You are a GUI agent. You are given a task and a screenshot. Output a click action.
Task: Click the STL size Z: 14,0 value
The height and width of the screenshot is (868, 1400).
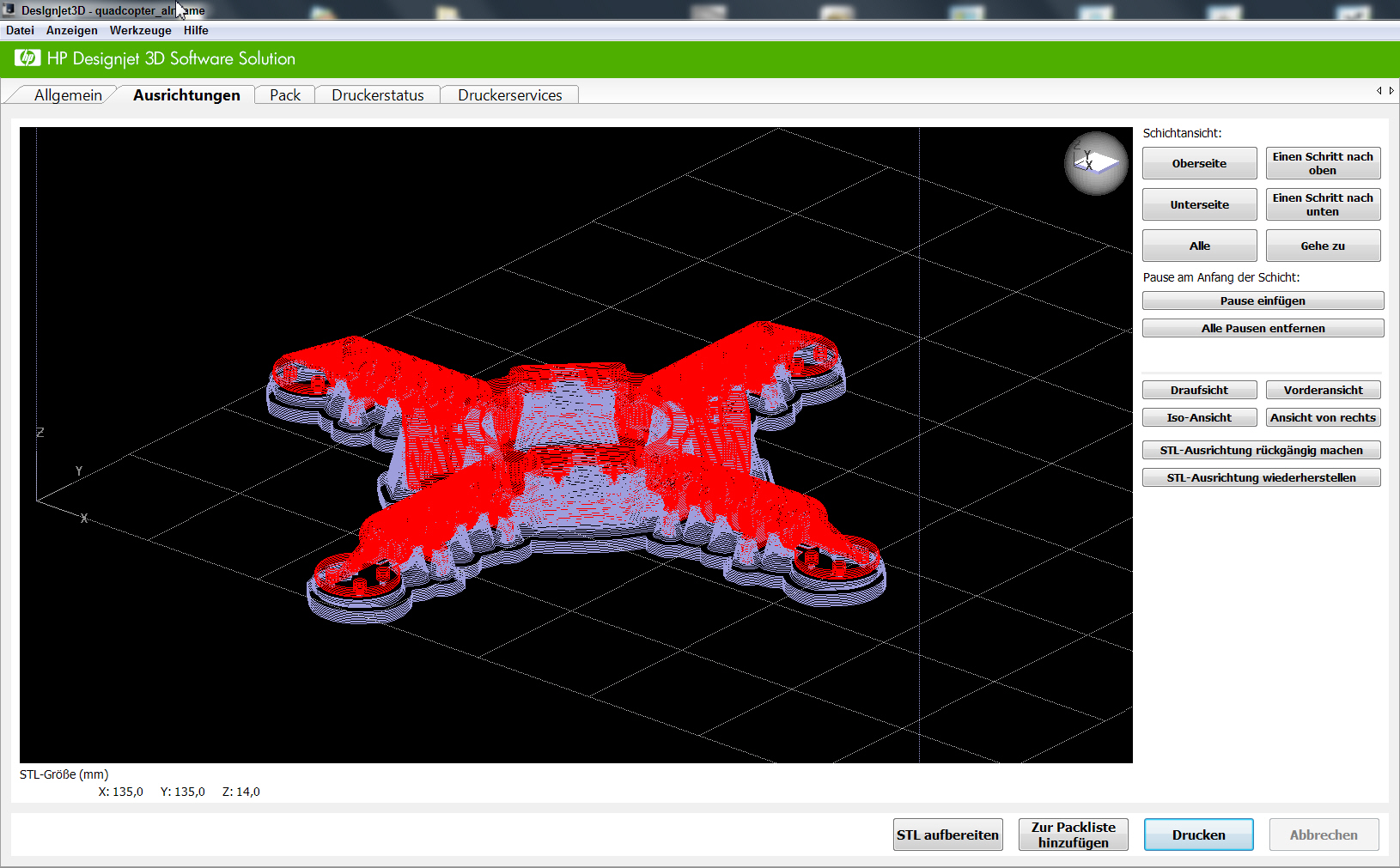click(241, 792)
